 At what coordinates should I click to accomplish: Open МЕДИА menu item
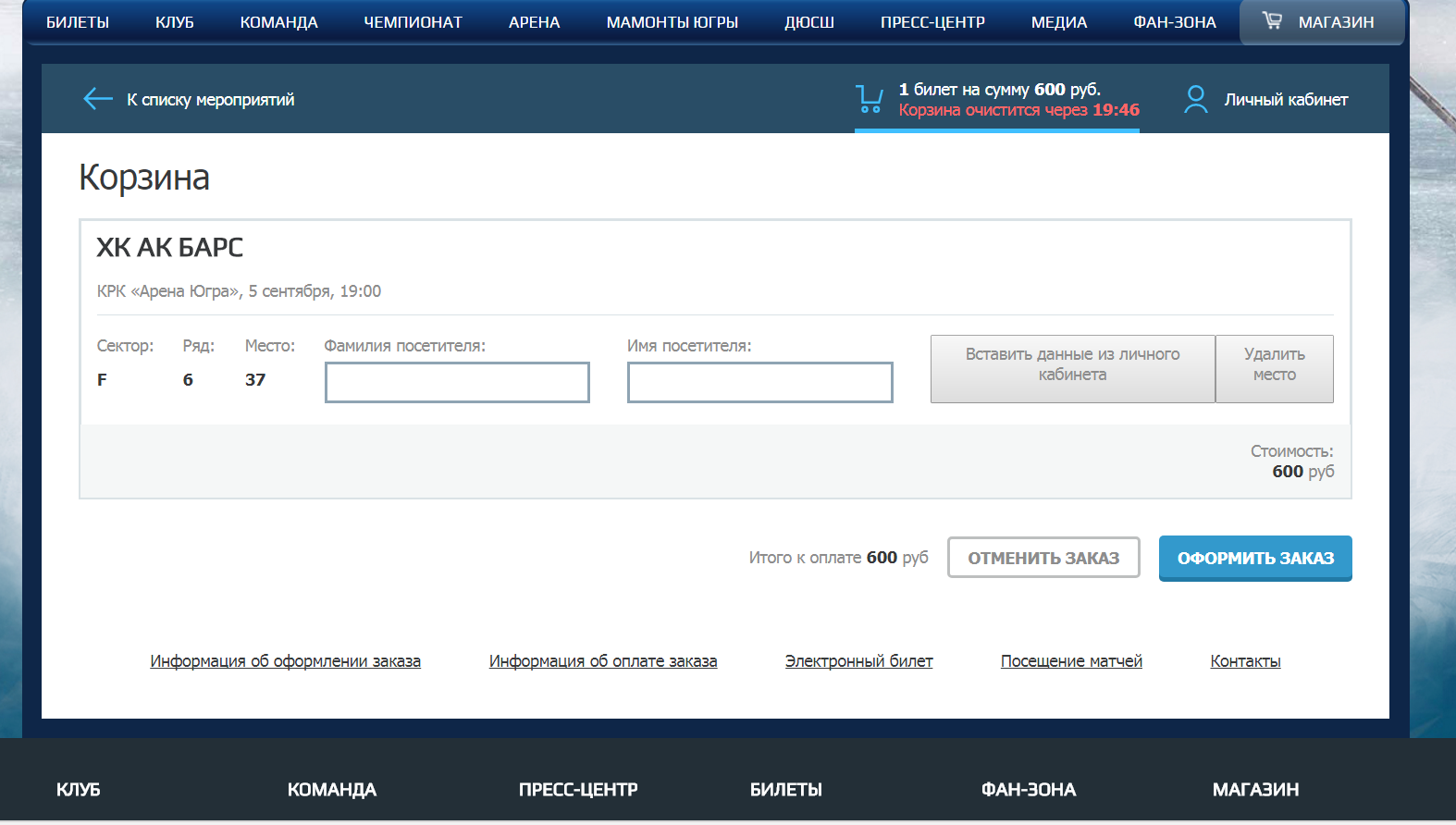tap(1059, 22)
